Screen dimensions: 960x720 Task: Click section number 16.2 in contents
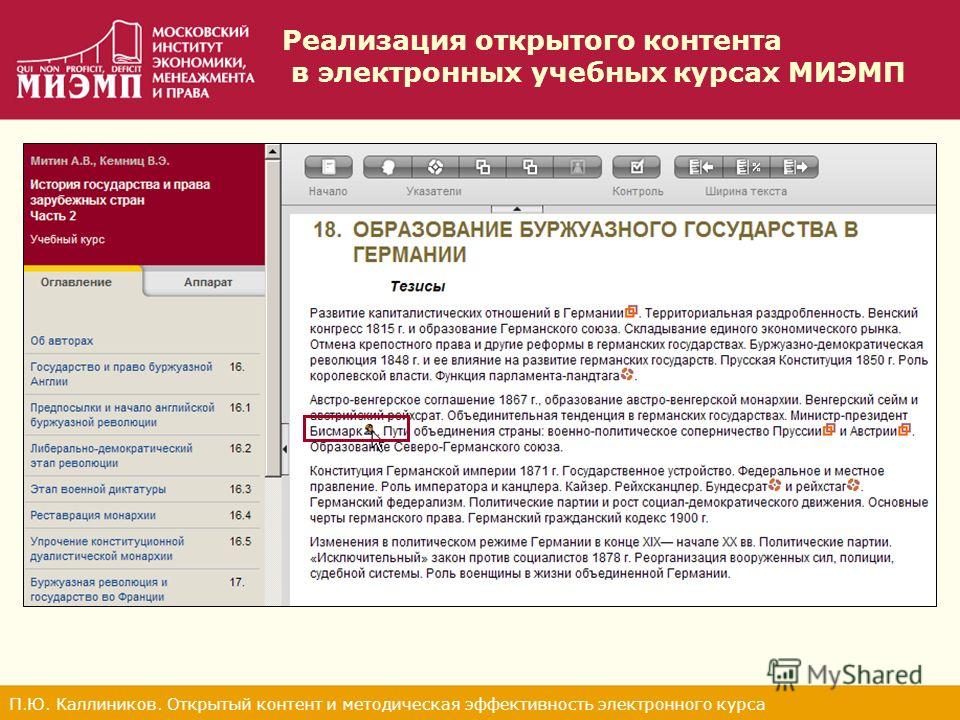tap(240, 449)
